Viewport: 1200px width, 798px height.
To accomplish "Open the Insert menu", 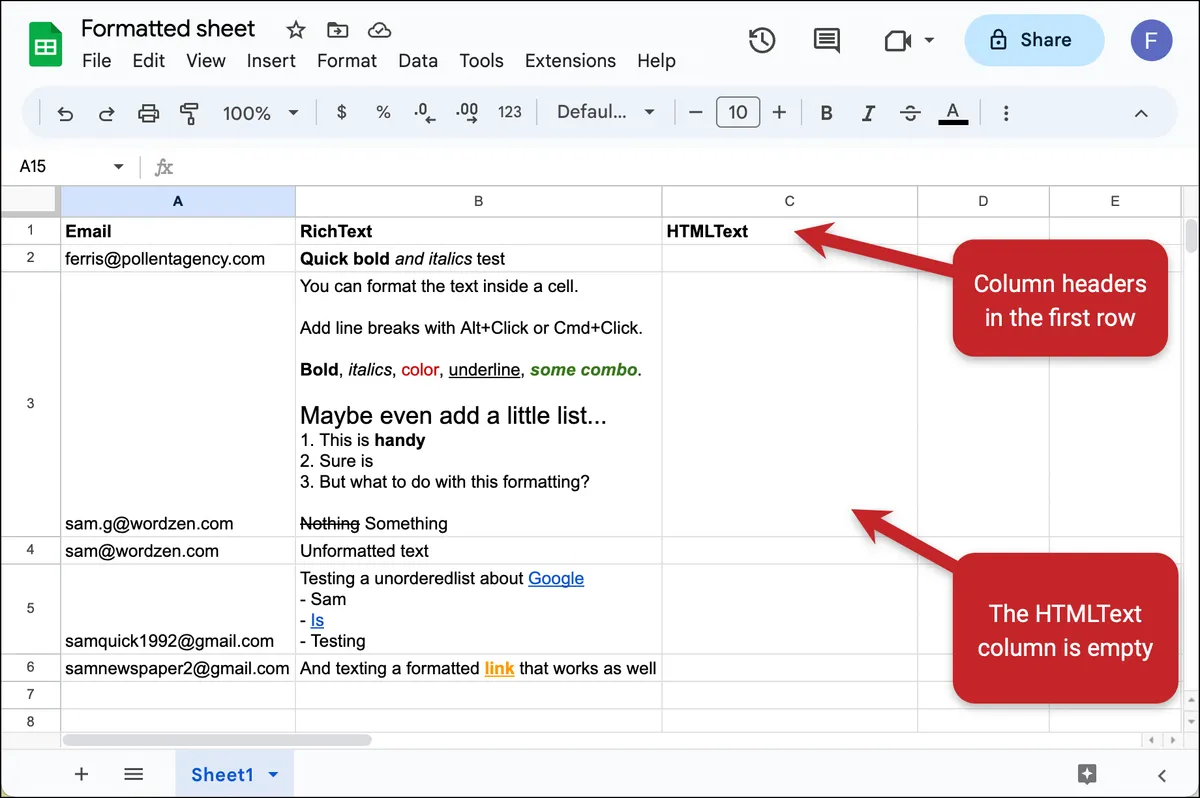I will tap(271, 61).
